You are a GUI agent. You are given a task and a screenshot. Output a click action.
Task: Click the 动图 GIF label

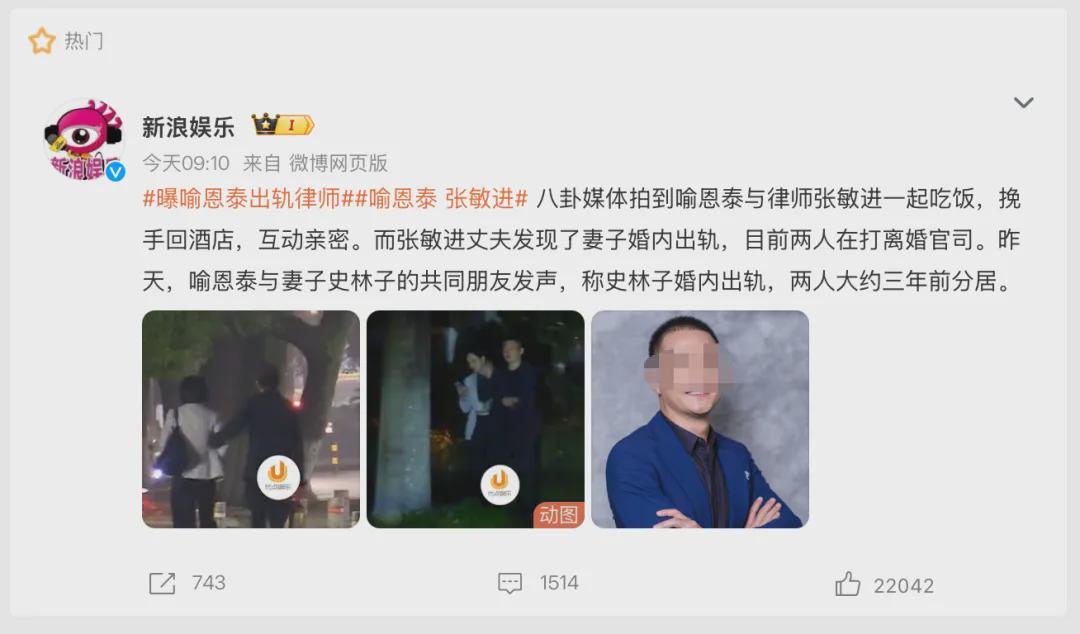point(559,515)
